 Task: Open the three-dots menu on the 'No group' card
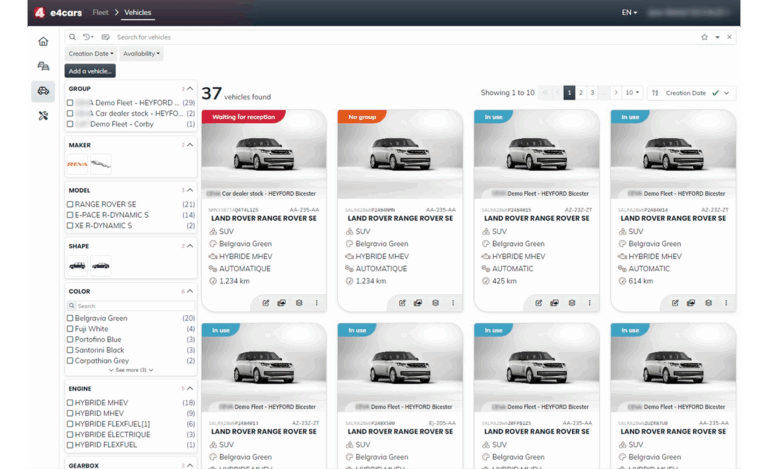pyautogui.click(x=452, y=302)
